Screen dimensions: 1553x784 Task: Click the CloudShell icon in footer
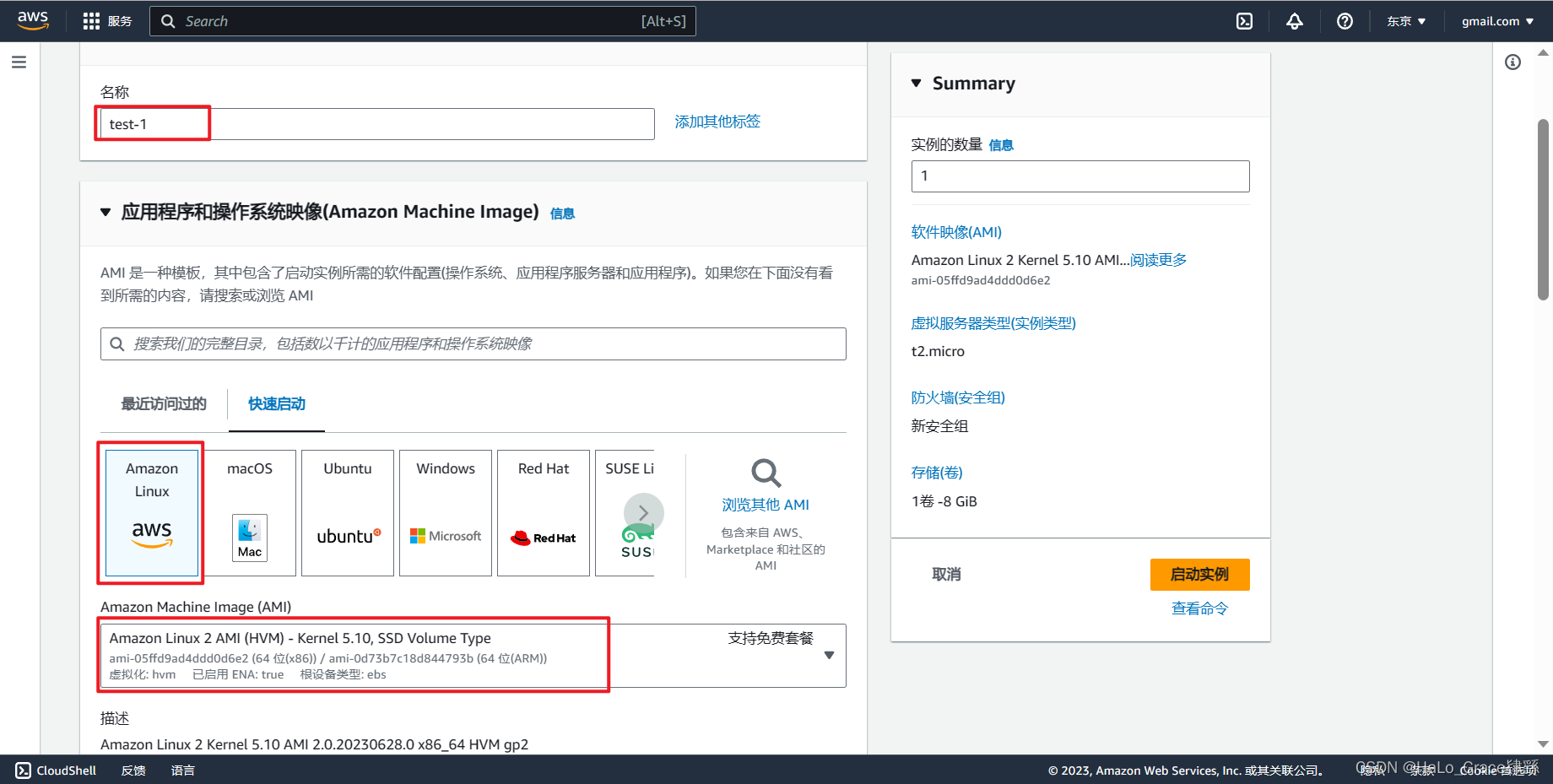(24, 770)
